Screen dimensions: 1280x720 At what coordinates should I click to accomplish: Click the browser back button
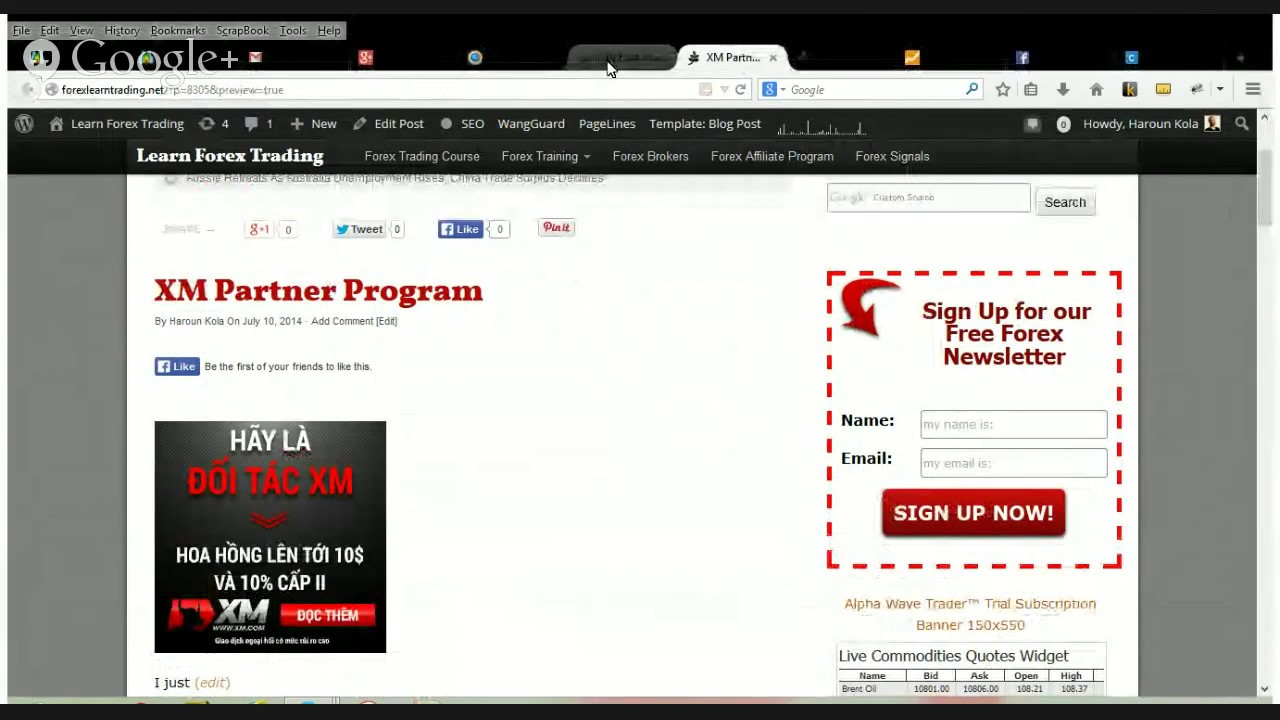(27, 90)
